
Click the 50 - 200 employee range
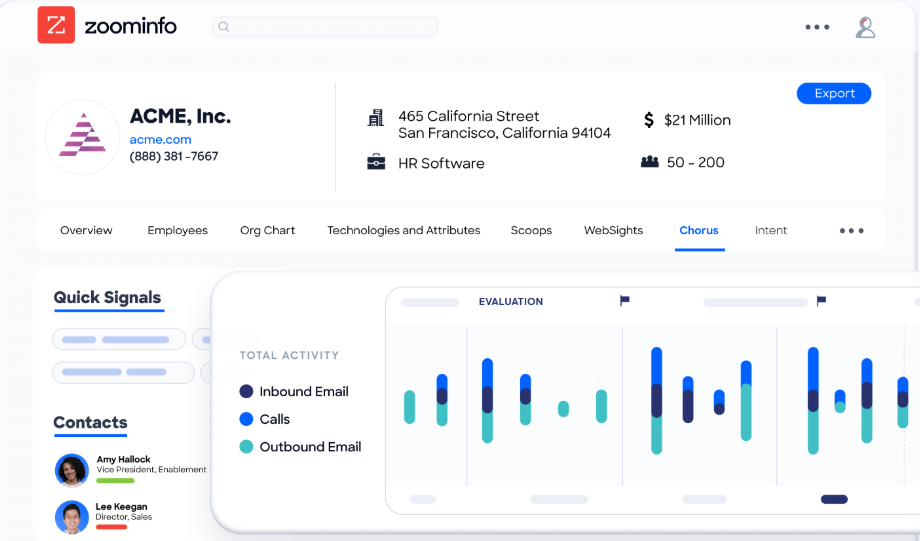tap(695, 162)
